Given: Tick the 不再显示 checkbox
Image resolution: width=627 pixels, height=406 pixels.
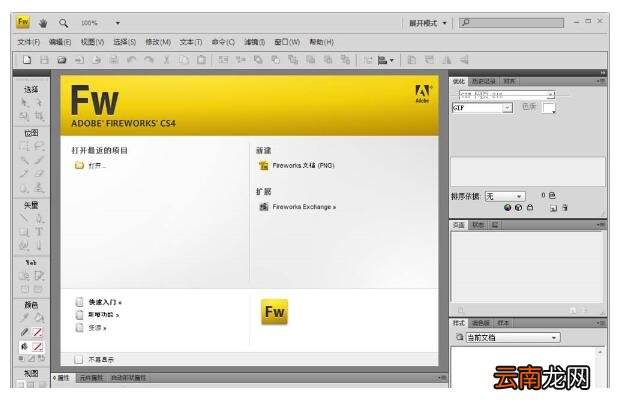Looking at the screenshot, I should tap(79, 359).
